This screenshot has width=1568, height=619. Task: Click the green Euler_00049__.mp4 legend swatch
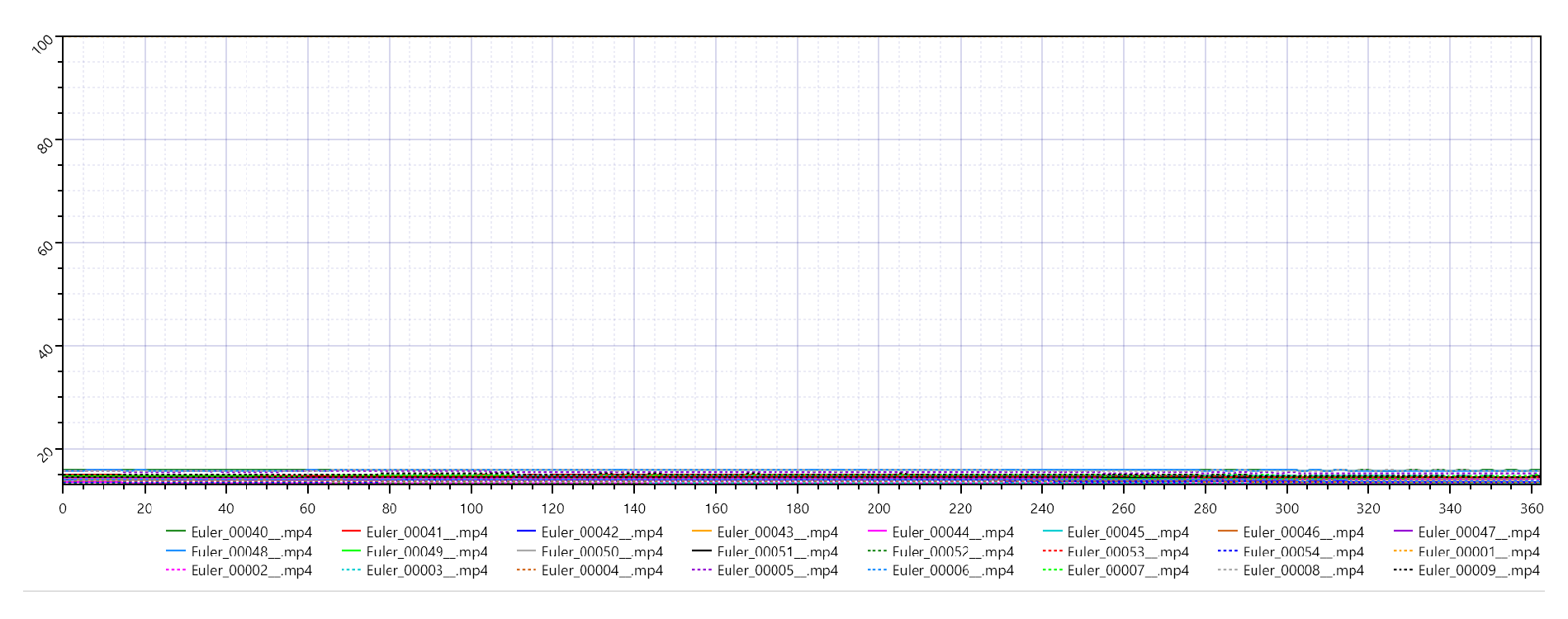[351, 550]
